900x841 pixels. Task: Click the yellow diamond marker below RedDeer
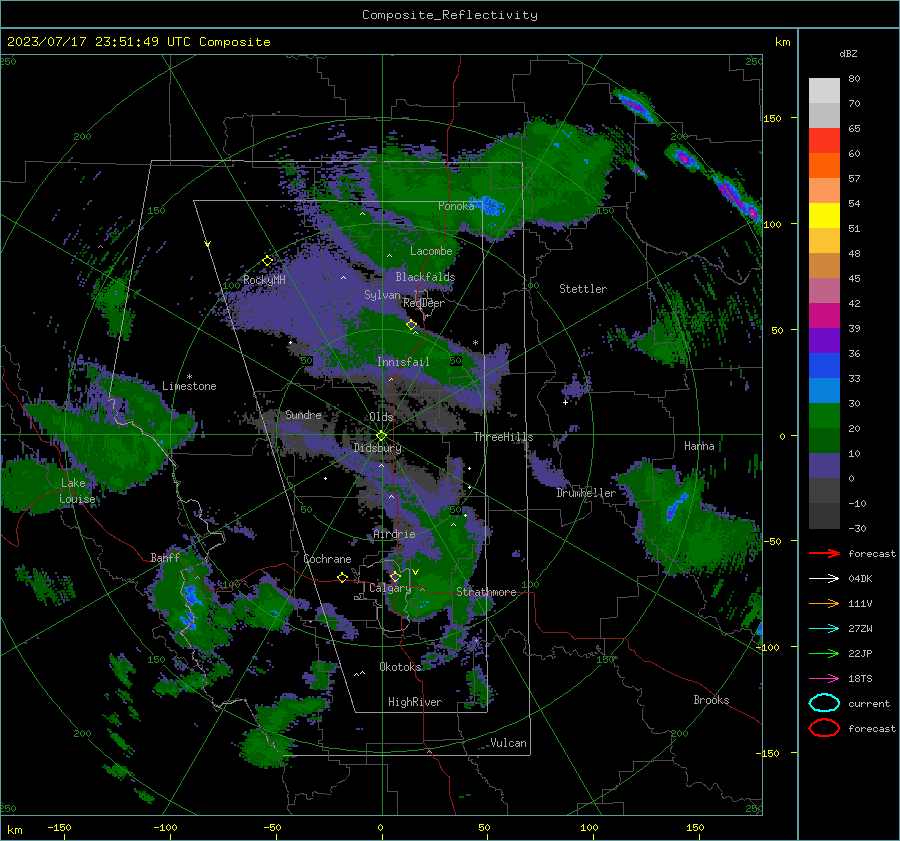(411, 325)
